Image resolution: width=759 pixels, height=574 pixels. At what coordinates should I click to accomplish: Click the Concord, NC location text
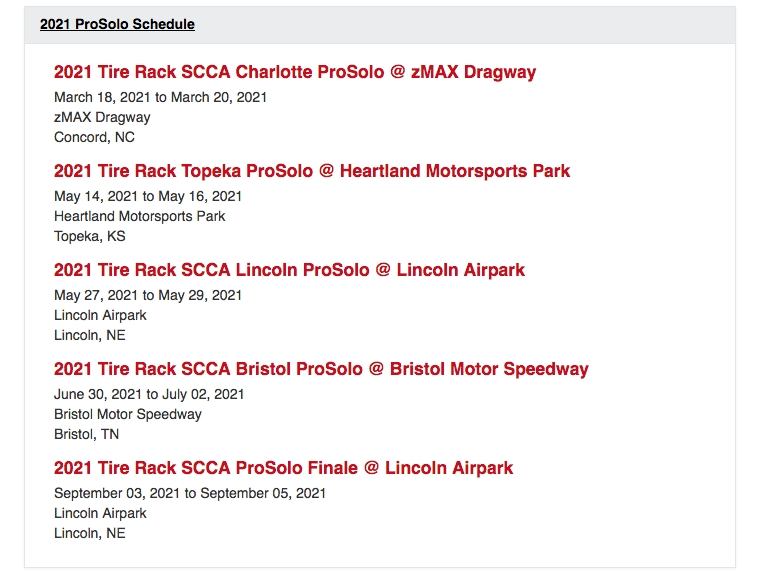pos(94,137)
